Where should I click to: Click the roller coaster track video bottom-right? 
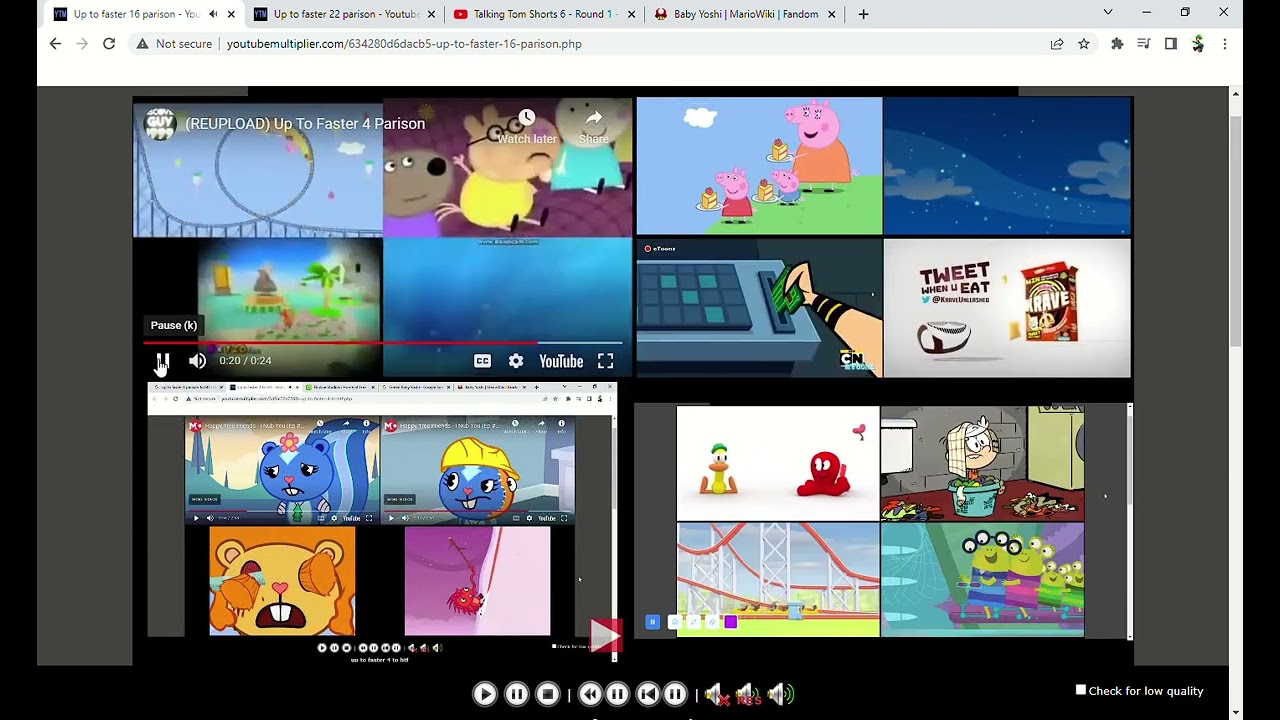click(x=778, y=580)
